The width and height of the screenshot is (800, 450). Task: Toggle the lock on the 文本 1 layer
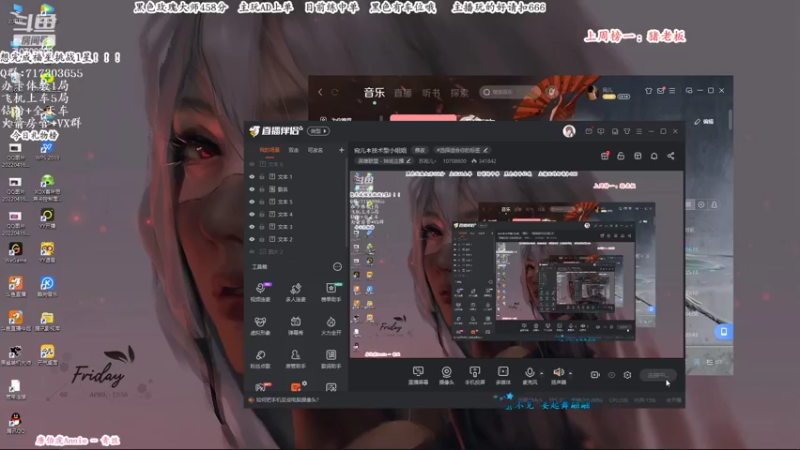pyautogui.click(x=262, y=177)
